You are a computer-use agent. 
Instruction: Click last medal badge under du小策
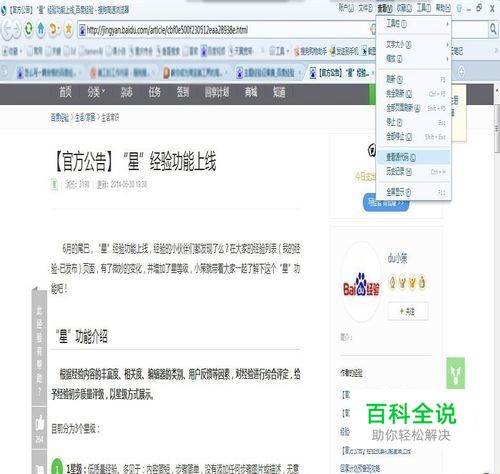pos(422,282)
